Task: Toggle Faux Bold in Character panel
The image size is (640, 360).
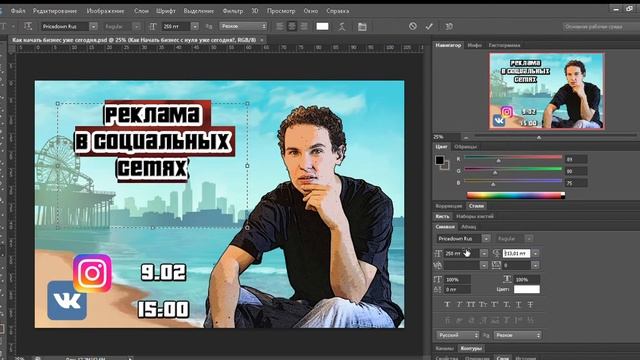Action: pyautogui.click(x=447, y=304)
